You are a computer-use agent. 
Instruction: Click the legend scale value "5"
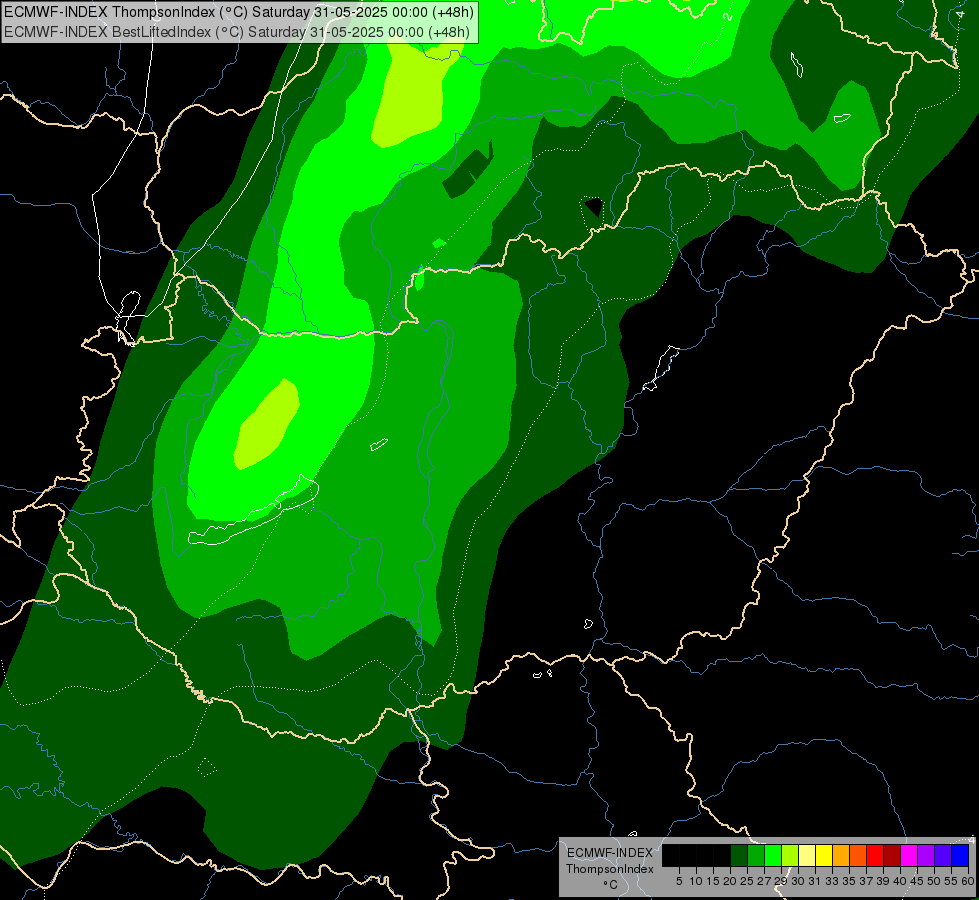679,881
